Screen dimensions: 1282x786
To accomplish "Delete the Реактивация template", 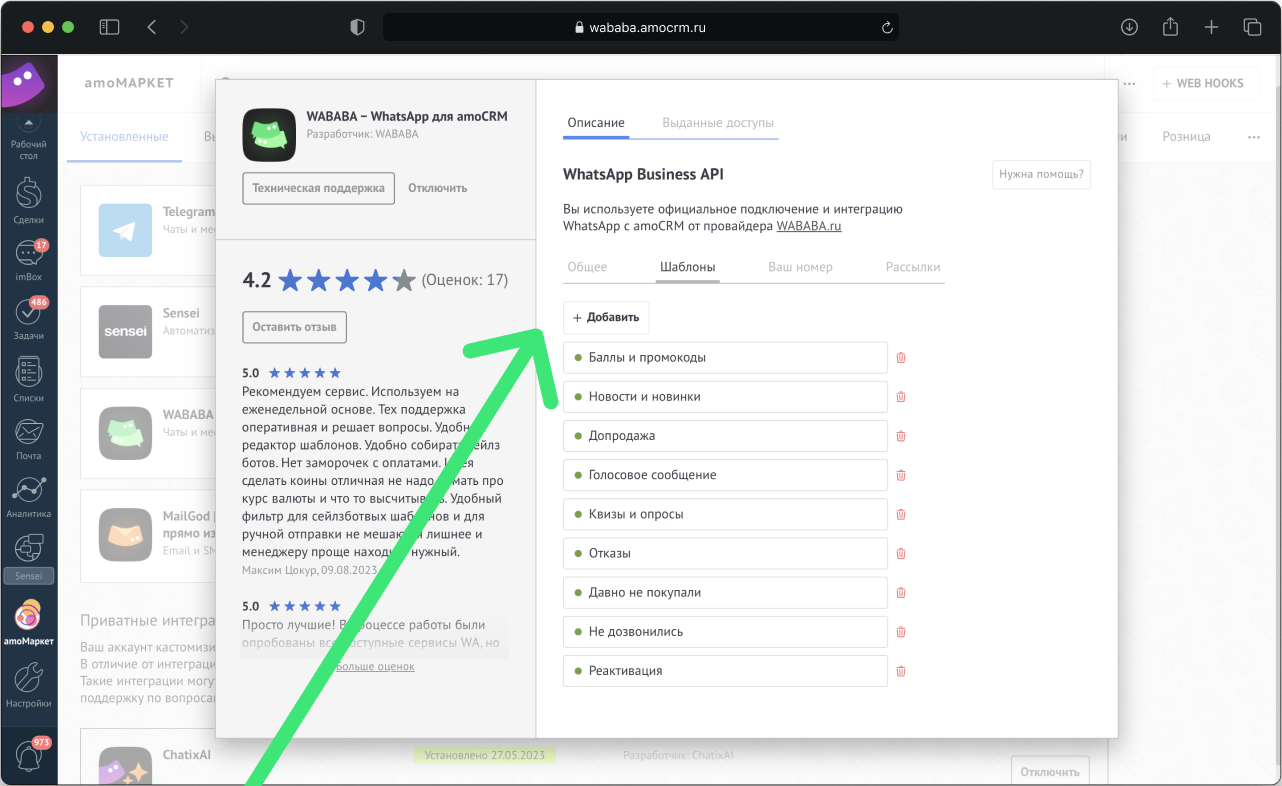I will pos(901,671).
